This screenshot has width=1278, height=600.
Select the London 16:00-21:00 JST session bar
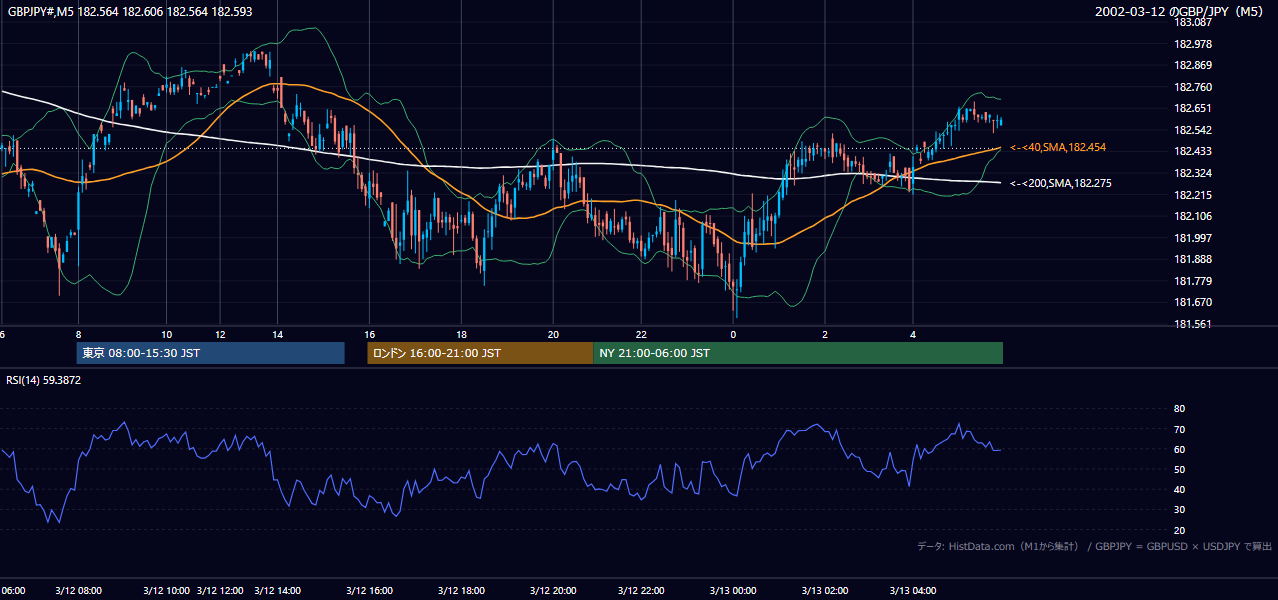tap(480, 353)
